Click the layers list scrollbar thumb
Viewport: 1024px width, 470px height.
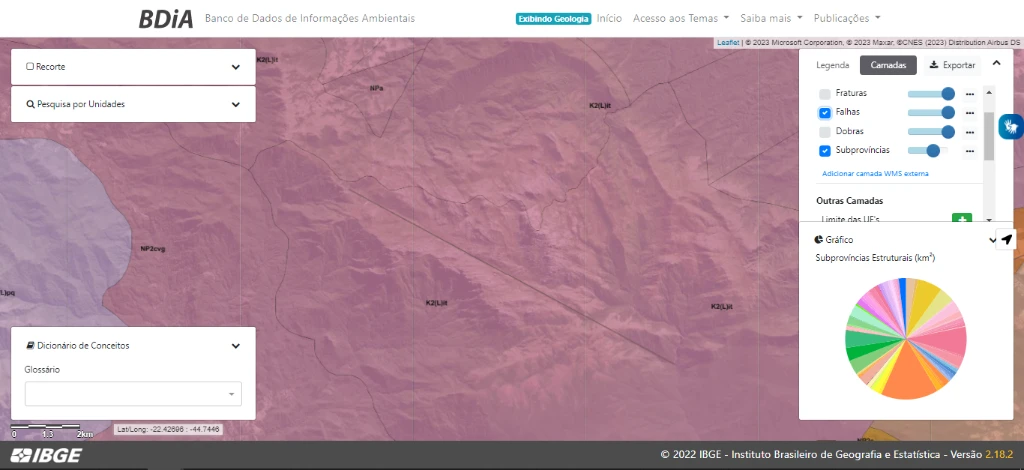989,136
